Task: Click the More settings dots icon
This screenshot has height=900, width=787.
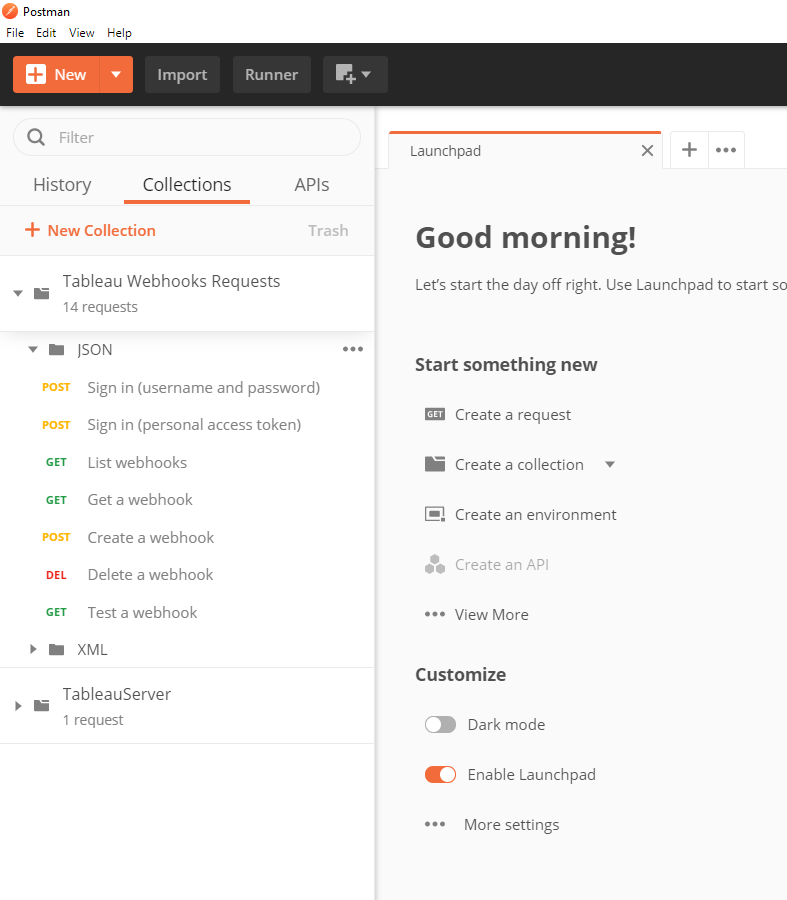Action: (435, 824)
